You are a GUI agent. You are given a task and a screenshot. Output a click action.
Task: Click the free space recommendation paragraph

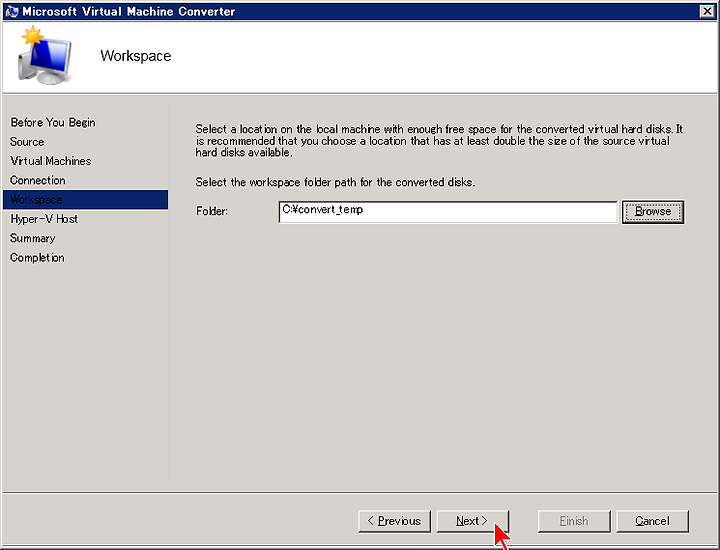click(x=439, y=140)
